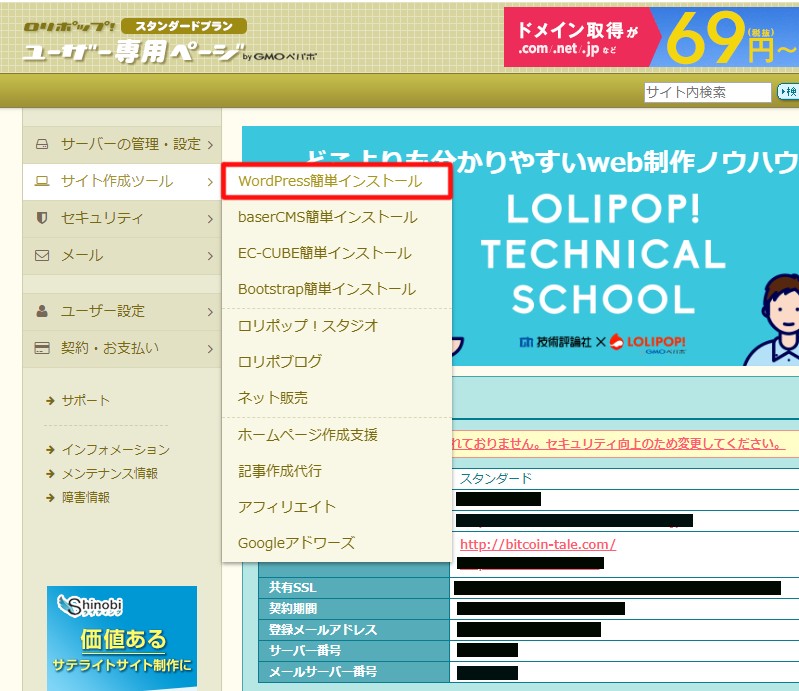Expand the 契約・お支払い chevron
This screenshot has width=799, height=691.
210,349
